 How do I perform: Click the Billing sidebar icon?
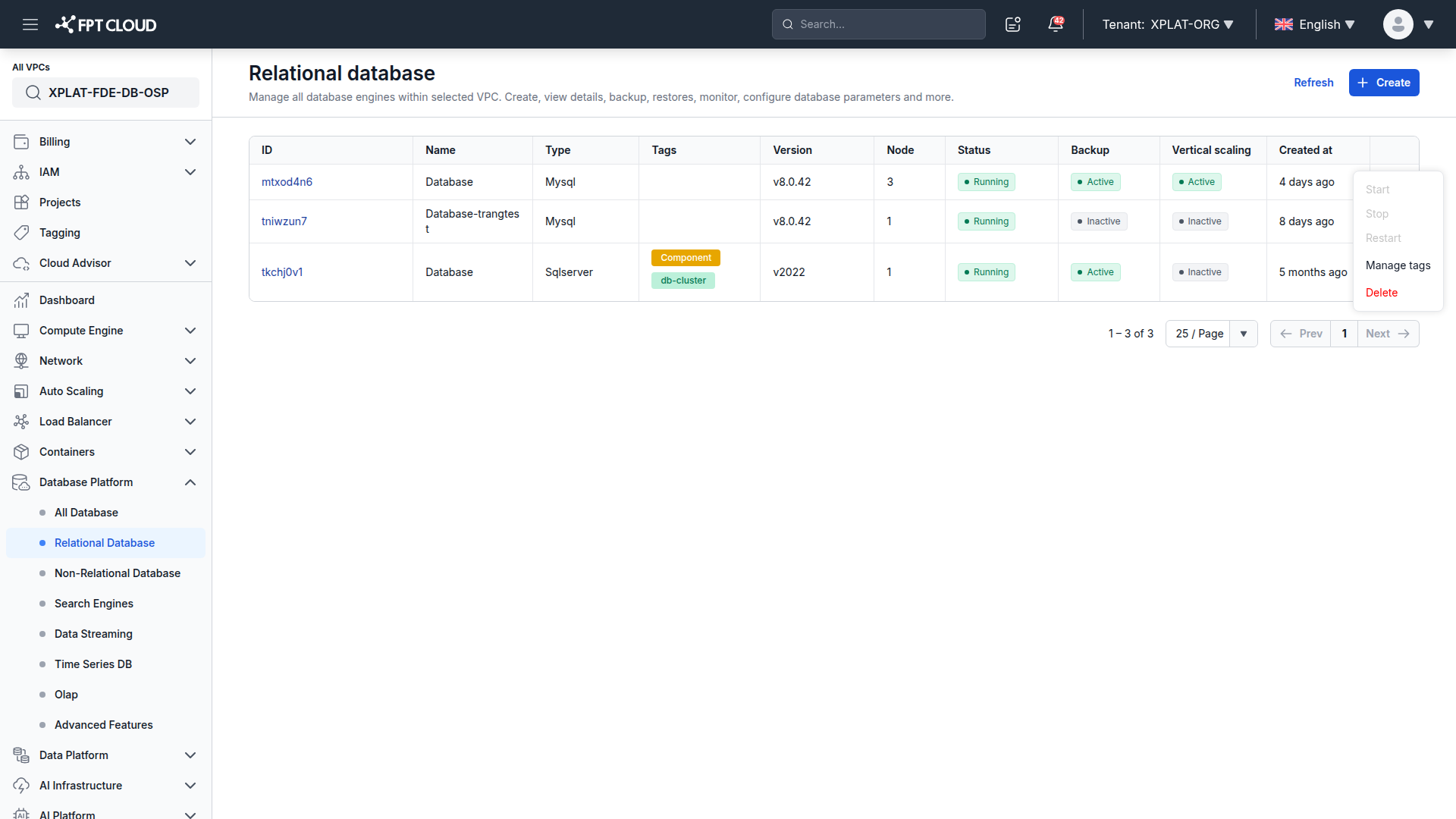[21, 142]
